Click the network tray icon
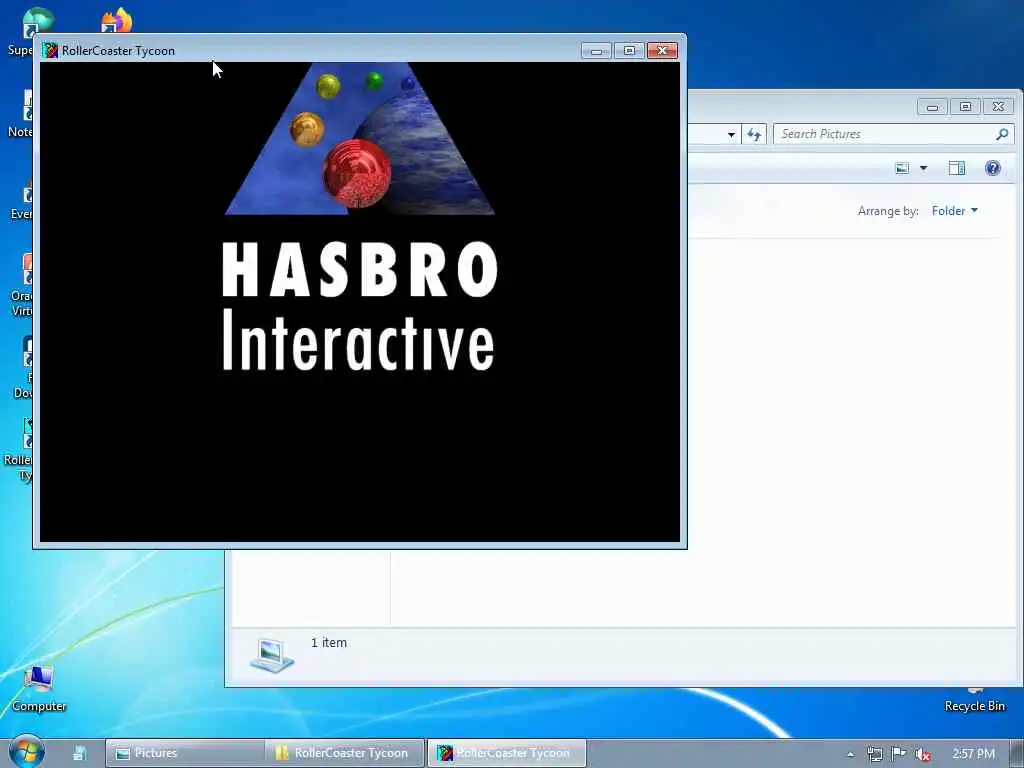This screenshot has width=1024, height=768. (875, 754)
